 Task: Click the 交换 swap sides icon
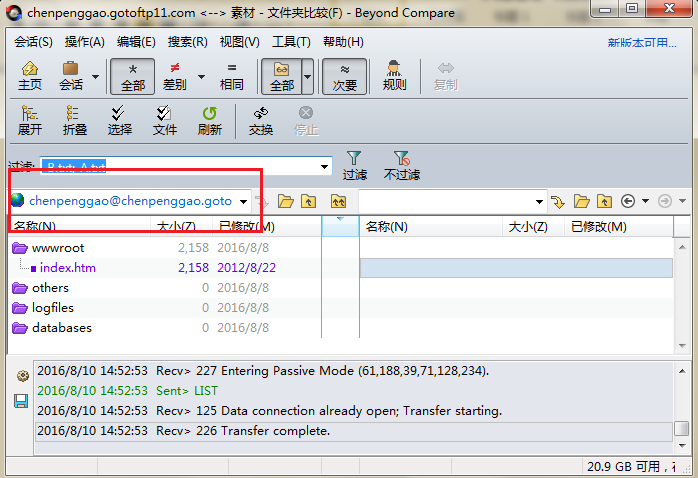click(261, 121)
